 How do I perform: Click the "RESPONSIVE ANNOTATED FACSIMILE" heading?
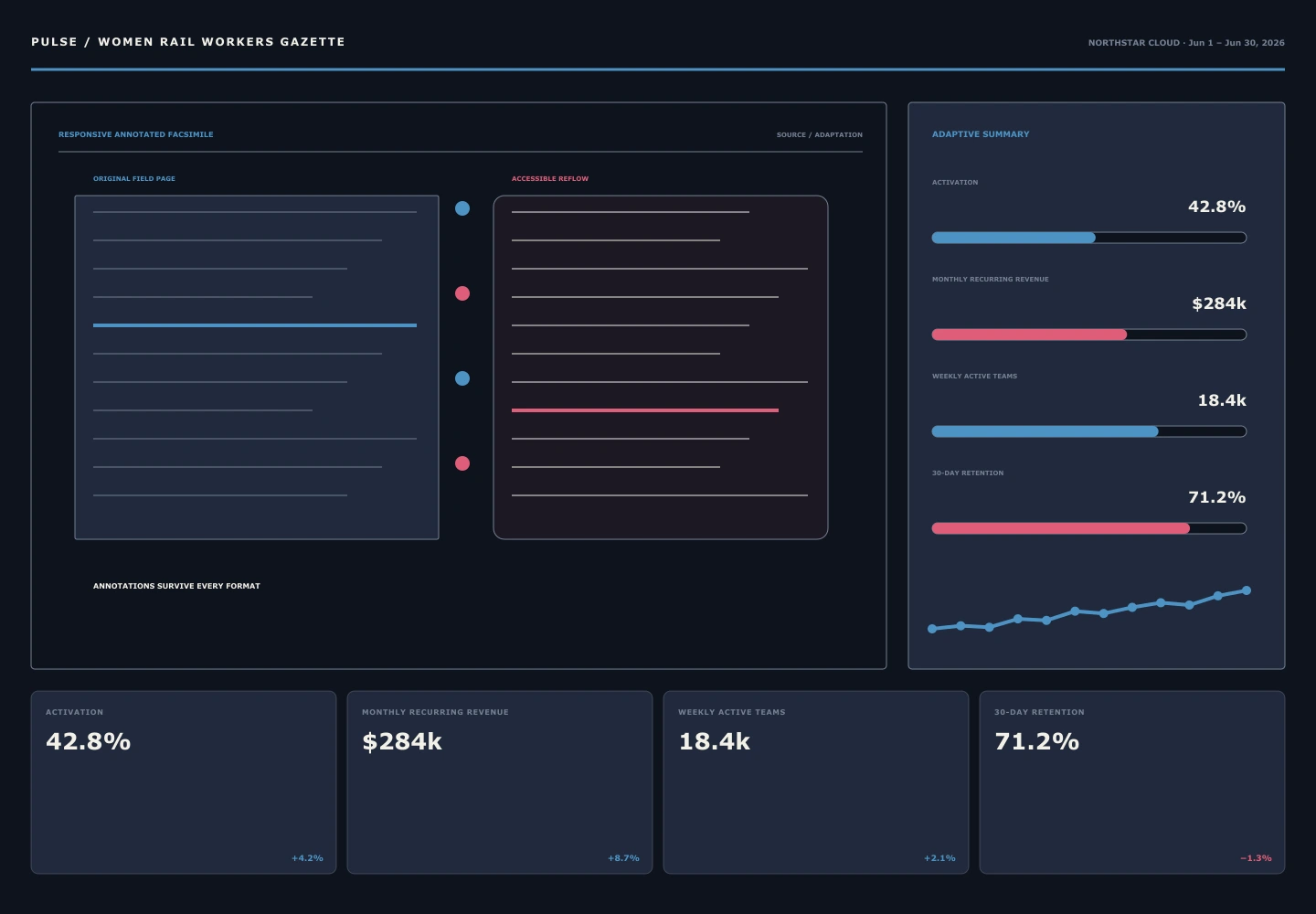[x=136, y=134]
